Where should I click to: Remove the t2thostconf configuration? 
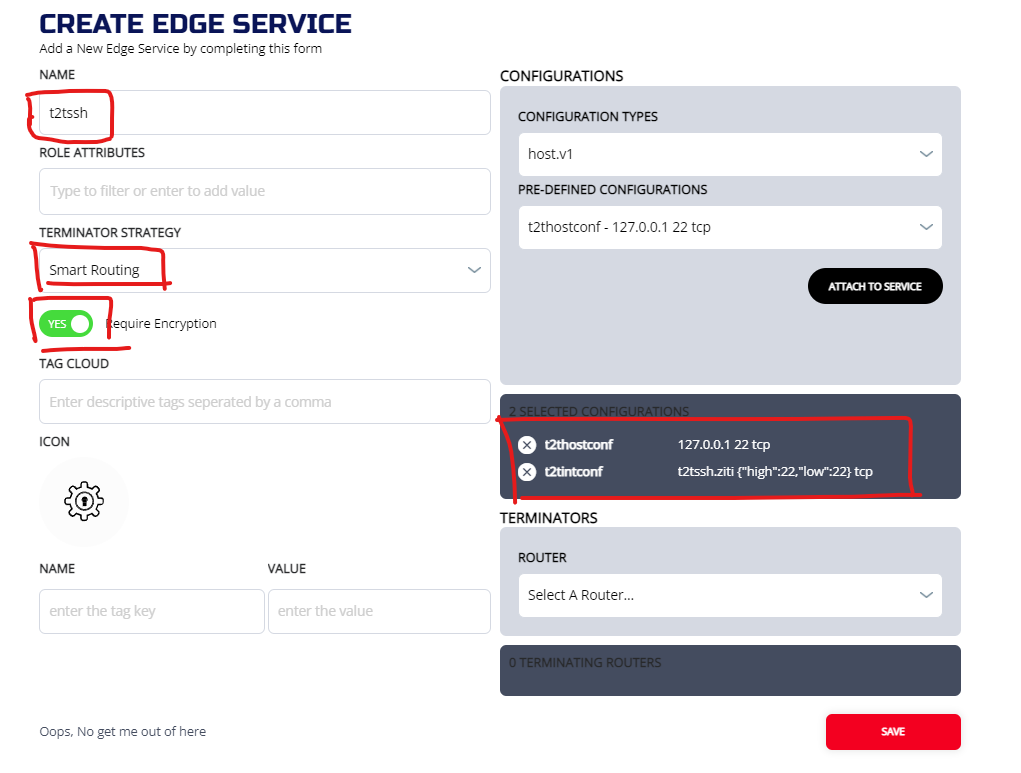(x=527, y=445)
